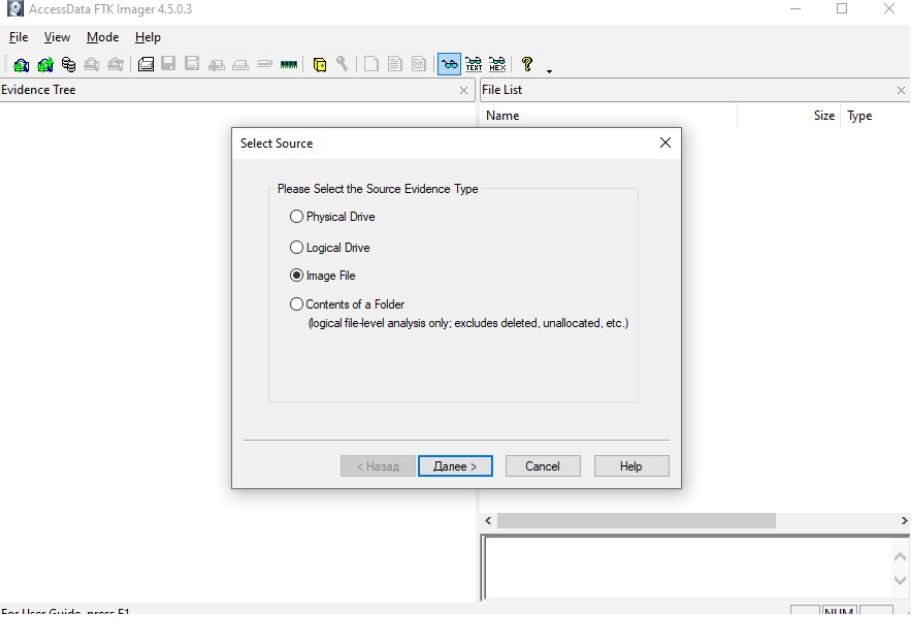The image size is (912, 621).
Task: Select the Physical Drive radio button
Action: (x=296, y=216)
